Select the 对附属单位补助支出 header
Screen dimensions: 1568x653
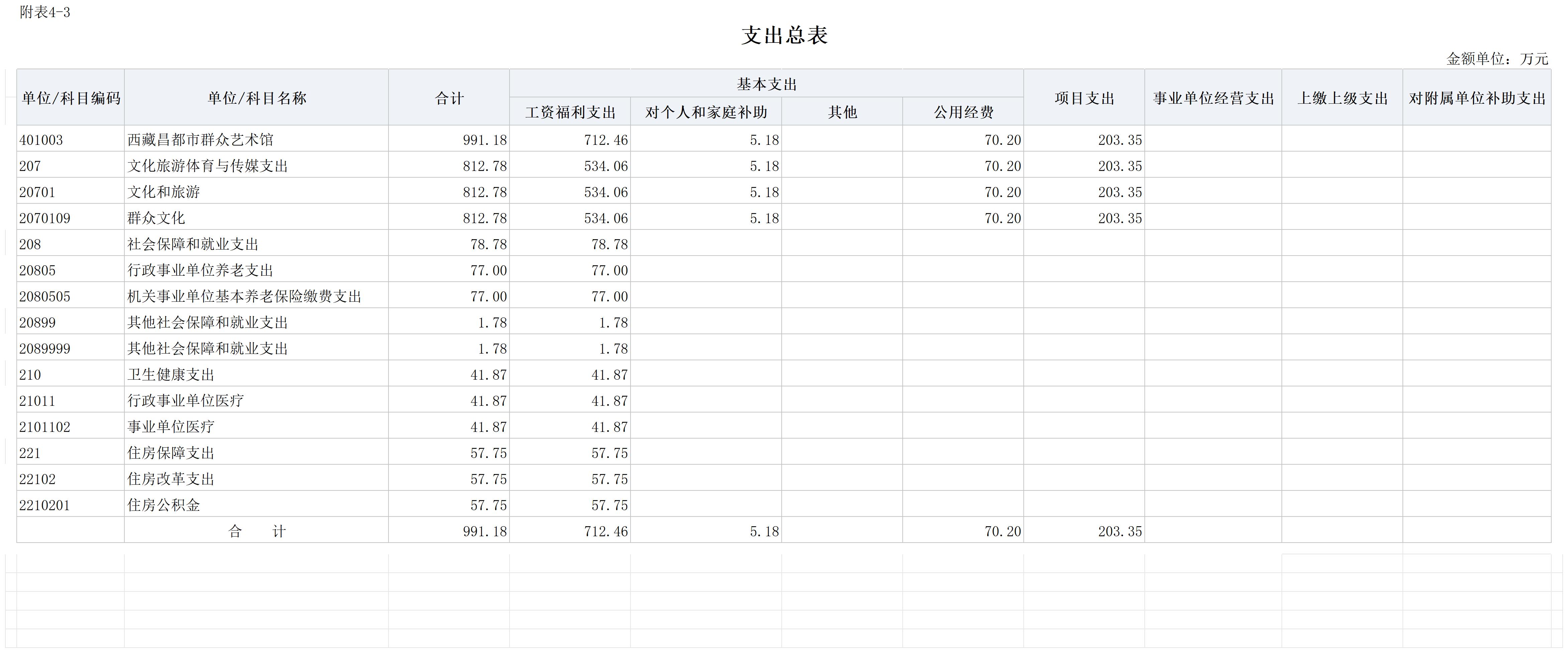click(x=1477, y=98)
